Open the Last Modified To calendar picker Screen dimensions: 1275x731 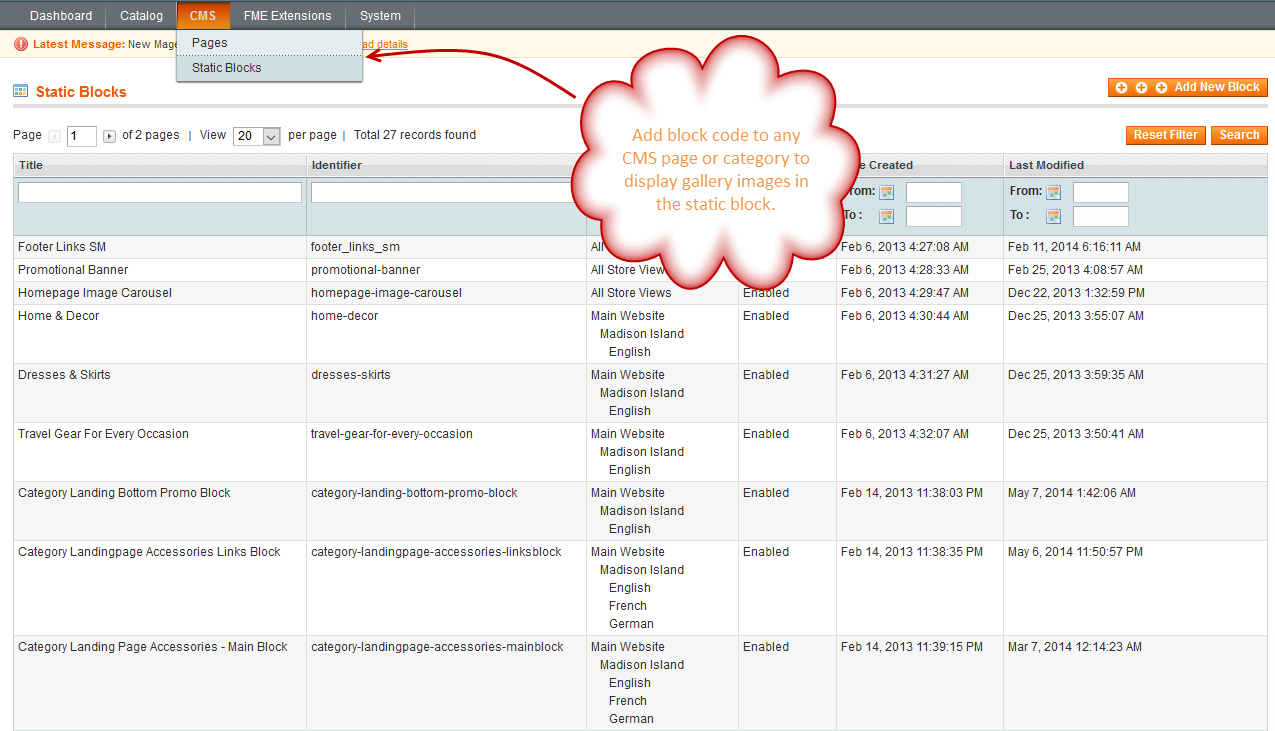(1053, 217)
